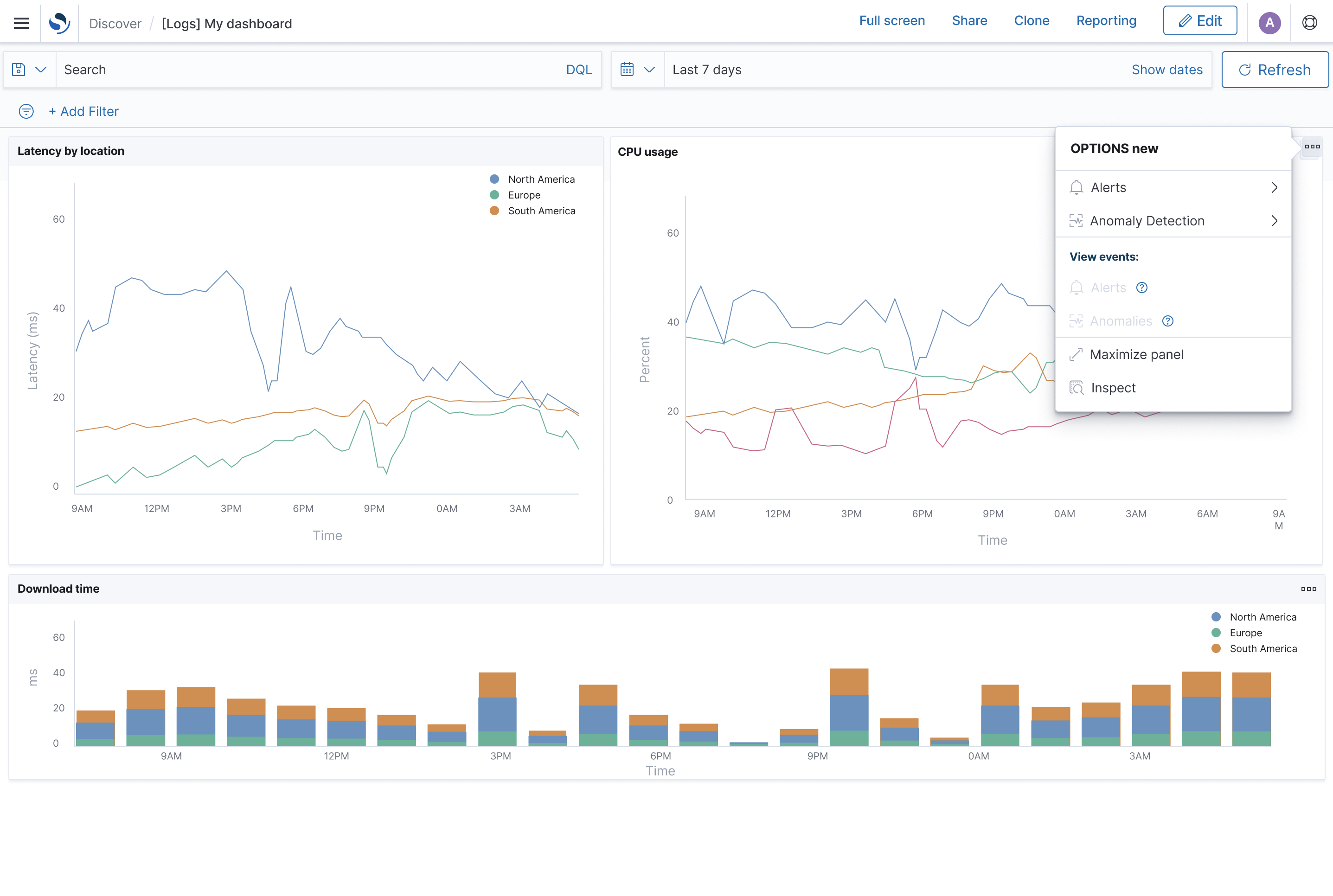
Task: Click the OpenSearch Dashboards logo
Action: pos(59,23)
